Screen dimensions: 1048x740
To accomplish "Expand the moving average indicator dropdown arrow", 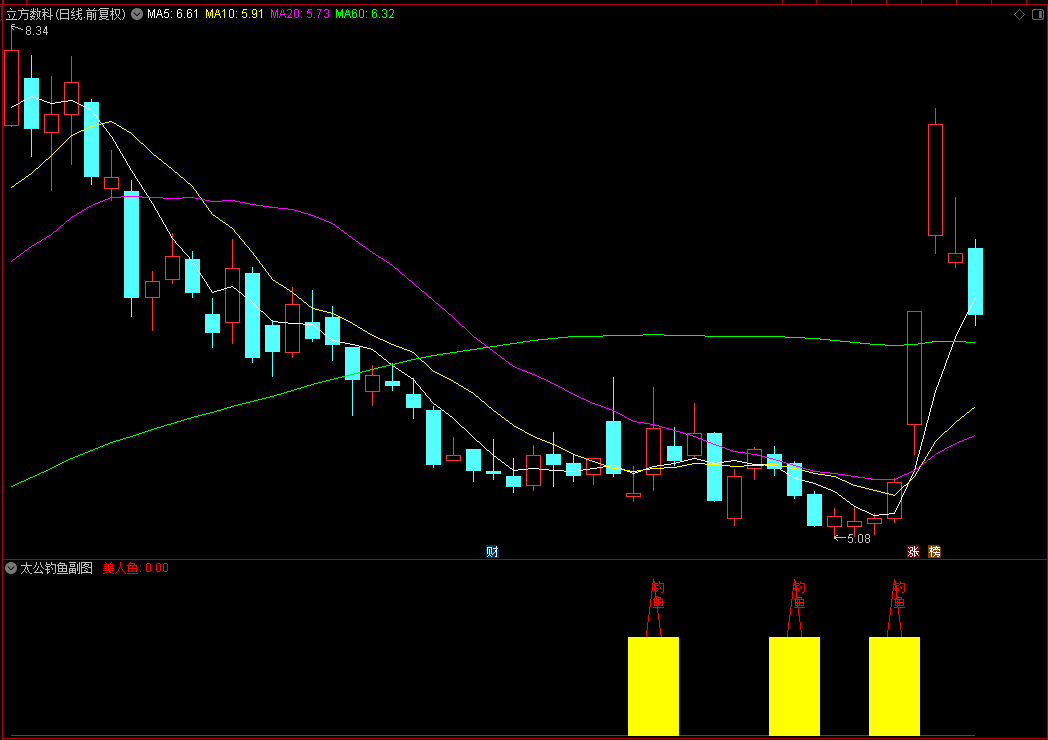I will click(x=137, y=14).
